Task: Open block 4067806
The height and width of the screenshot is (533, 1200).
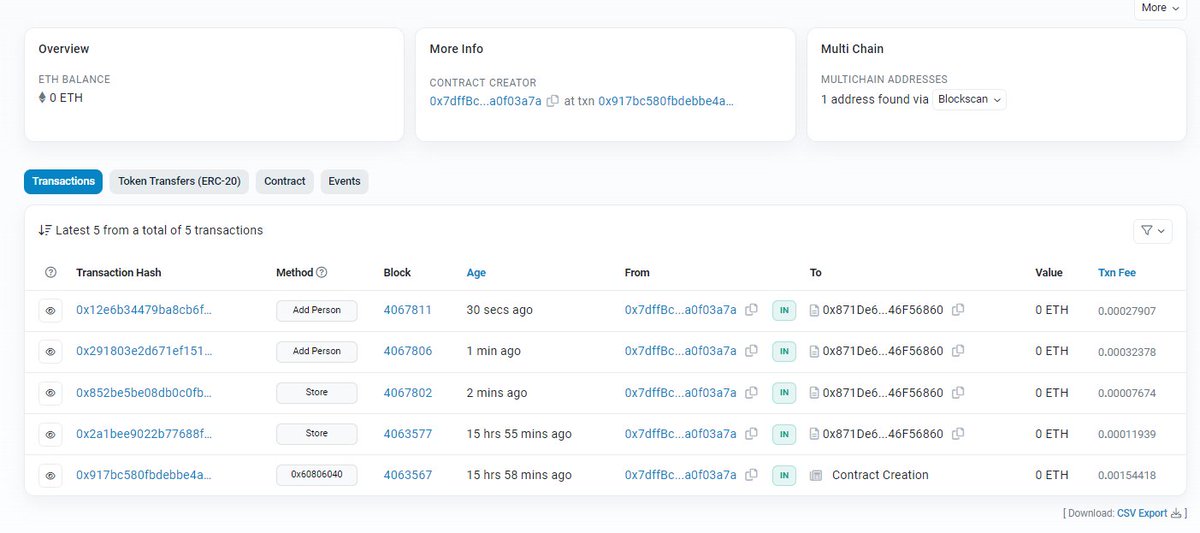Action: click(408, 351)
